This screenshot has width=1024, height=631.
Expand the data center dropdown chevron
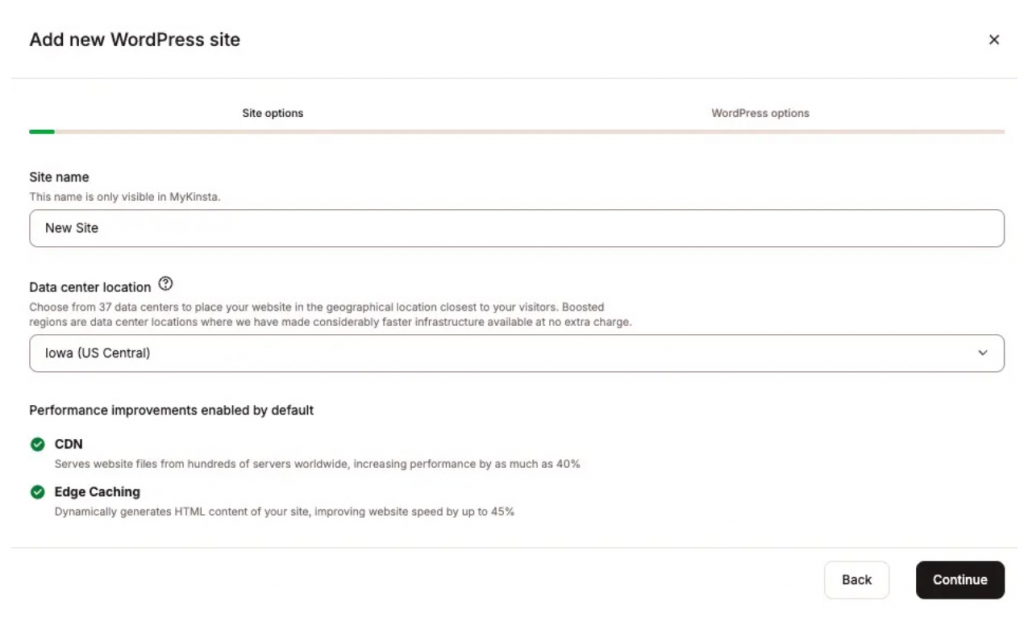click(982, 353)
